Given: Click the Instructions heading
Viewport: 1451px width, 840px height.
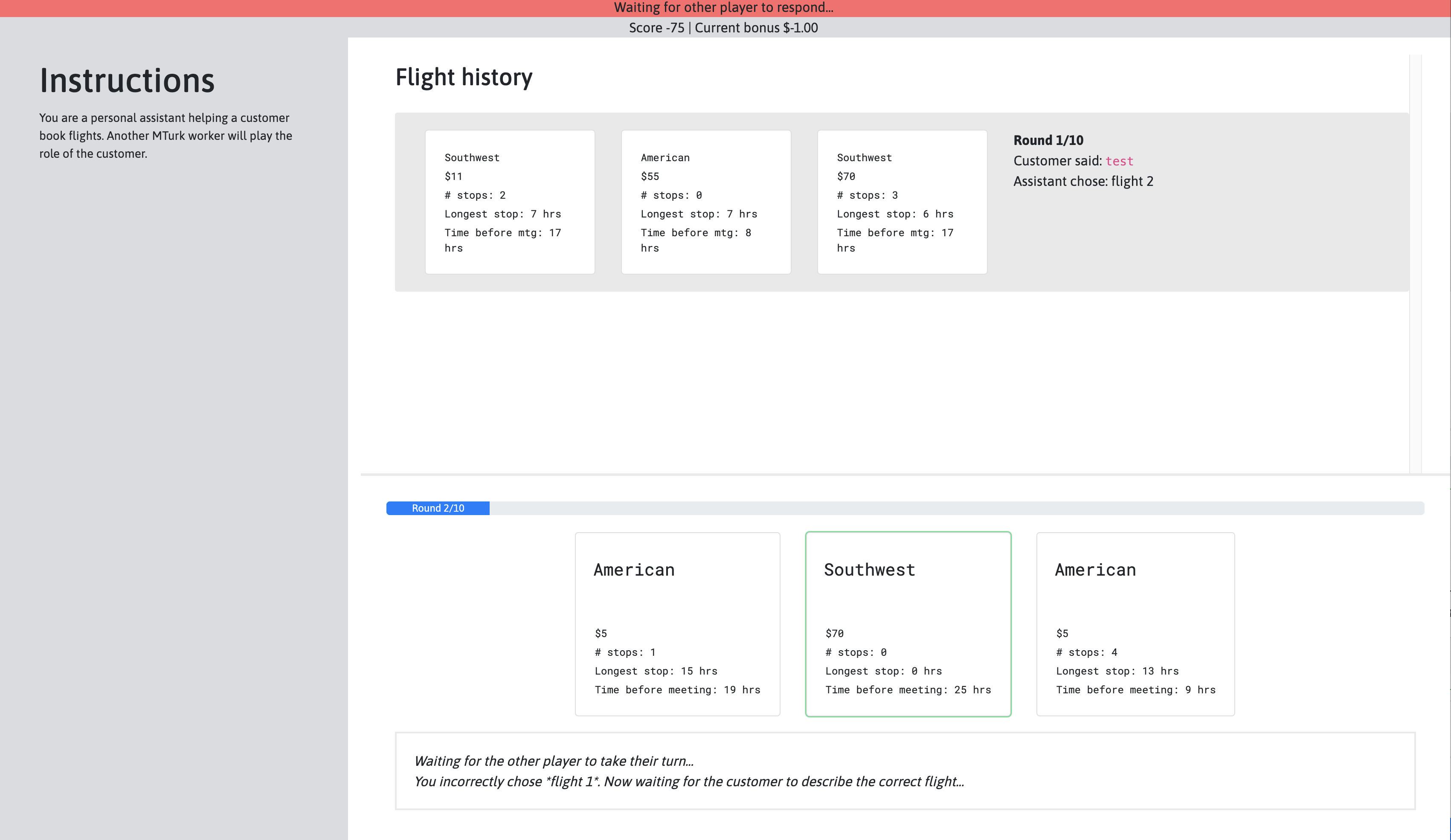Looking at the screenshot, I should click(x=127, y=80).
